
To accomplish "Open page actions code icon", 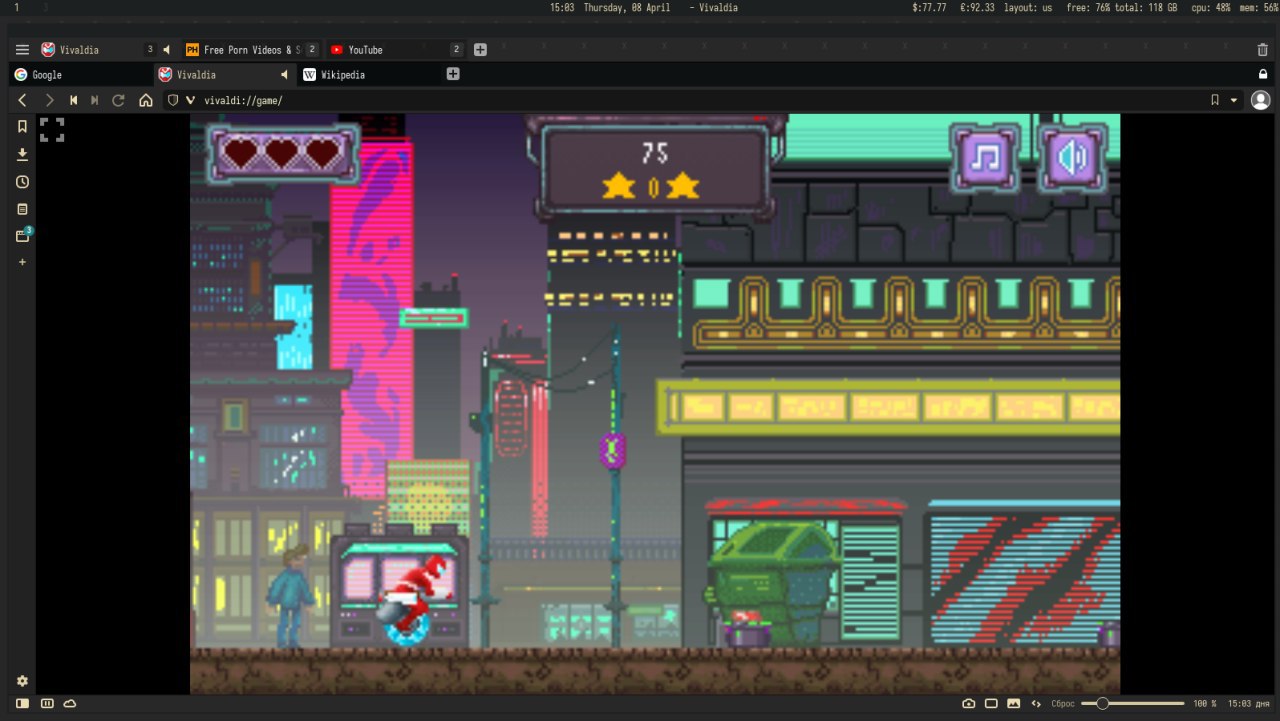I will pos(1036,704).
